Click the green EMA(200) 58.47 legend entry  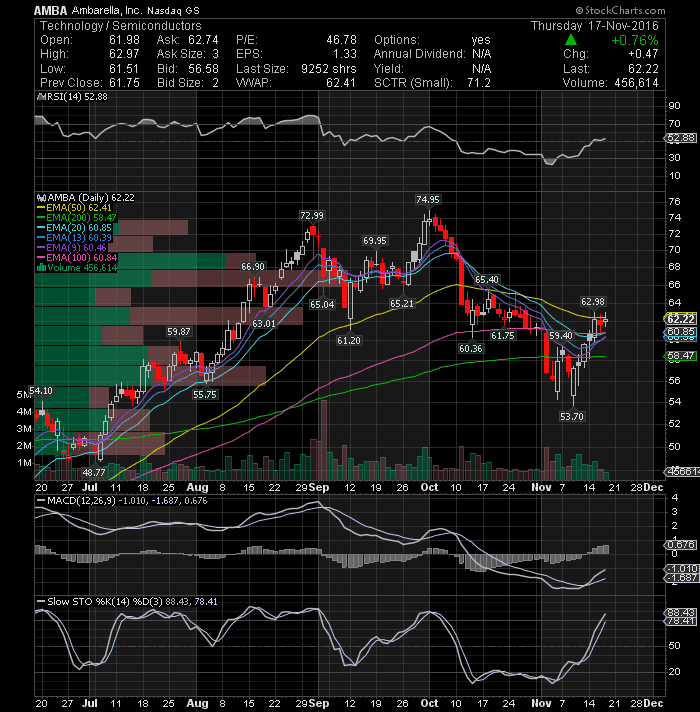pos(77,218)
